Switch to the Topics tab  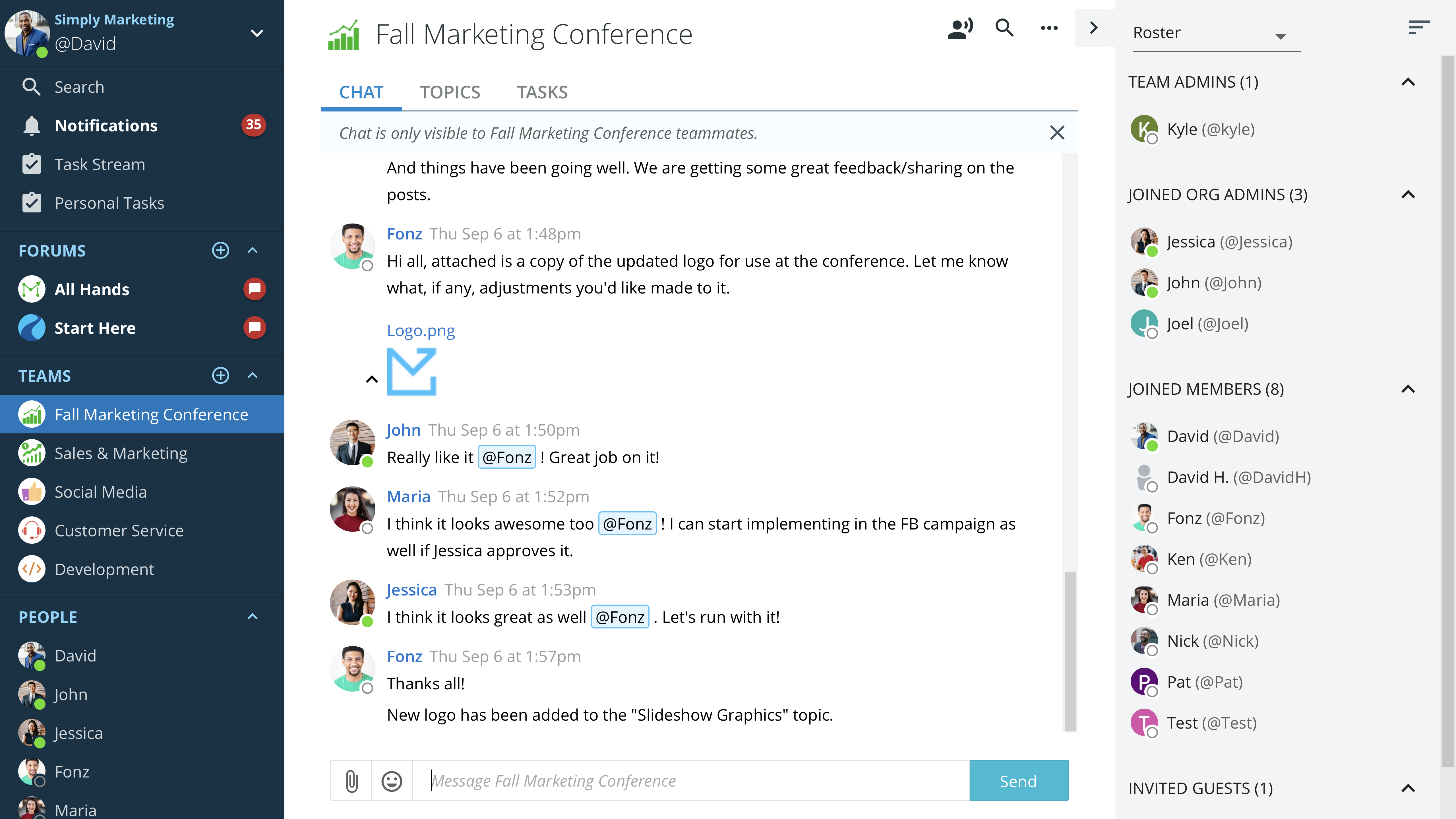click(x=450, y=92)
